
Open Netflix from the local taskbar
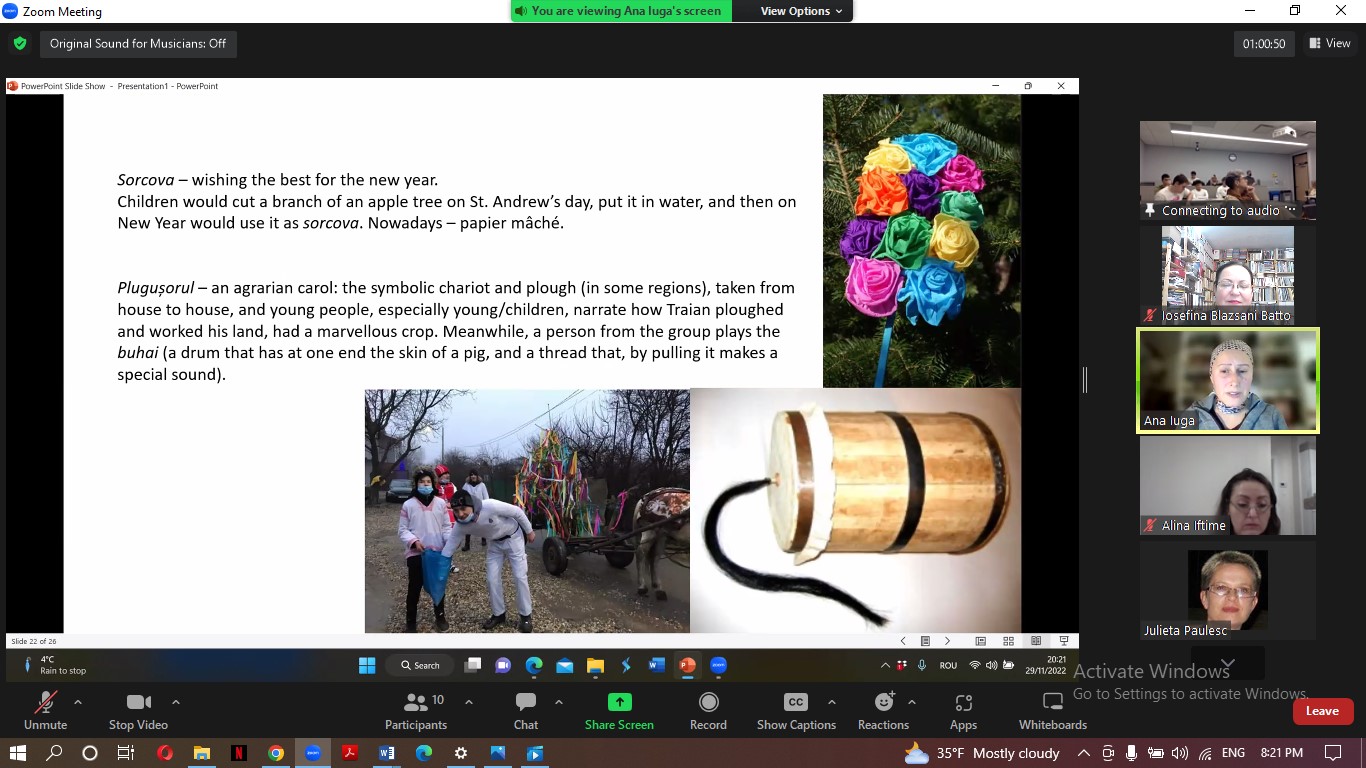[x=239, y=753]
